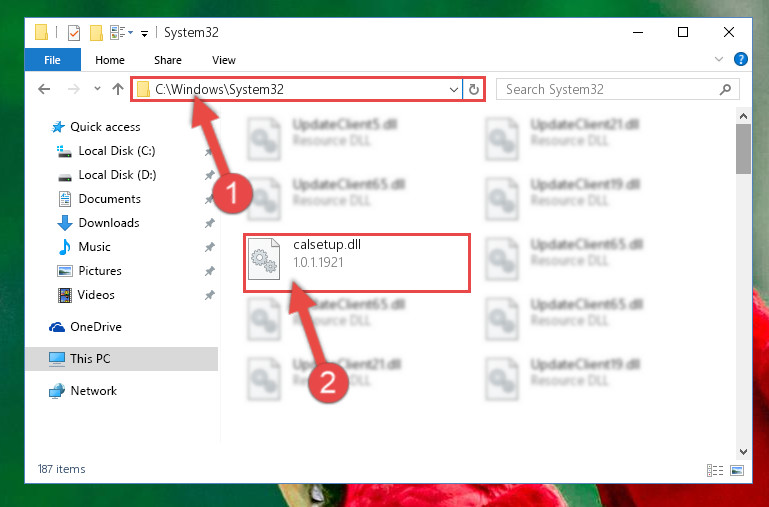Select the calsetup.dll file

point(357,263)
